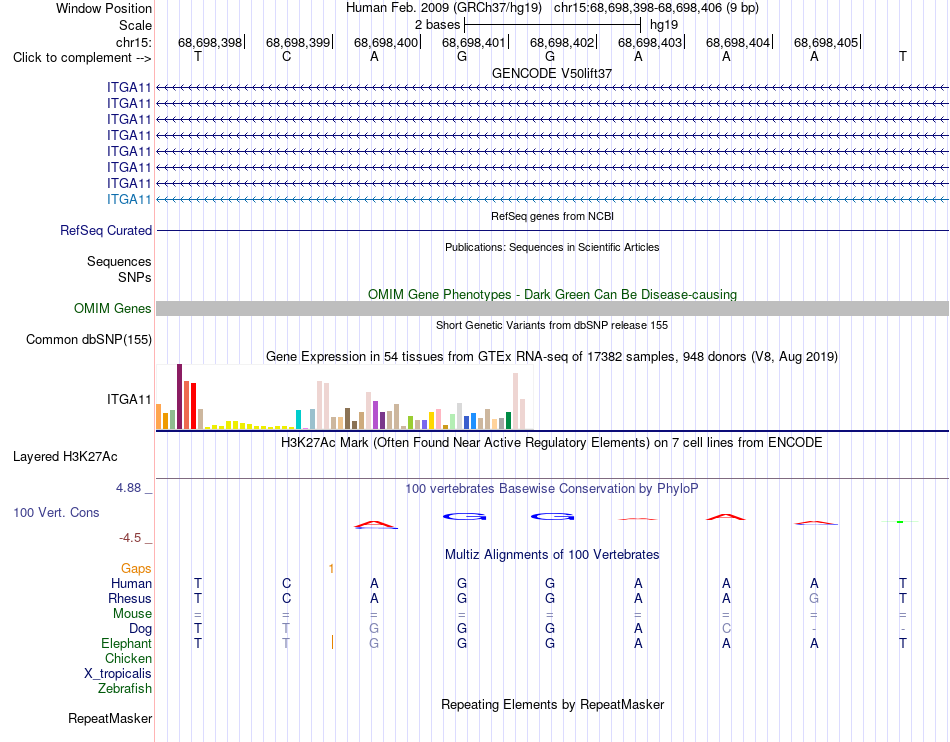Open the GTEx "Gene Expression in 54 tissues" title

pos(552,357)
